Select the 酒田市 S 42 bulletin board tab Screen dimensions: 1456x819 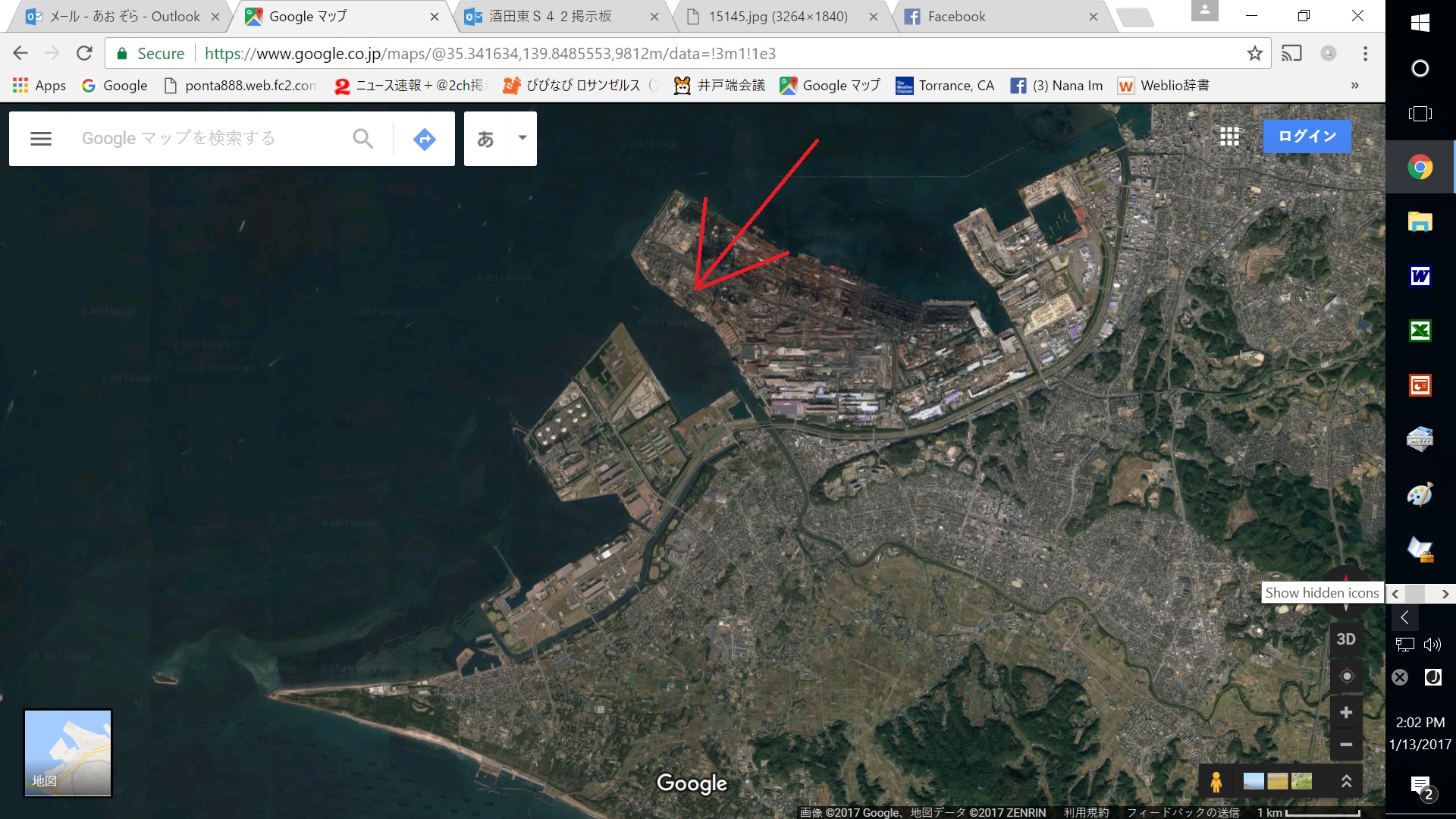click(x=554, y=16)
